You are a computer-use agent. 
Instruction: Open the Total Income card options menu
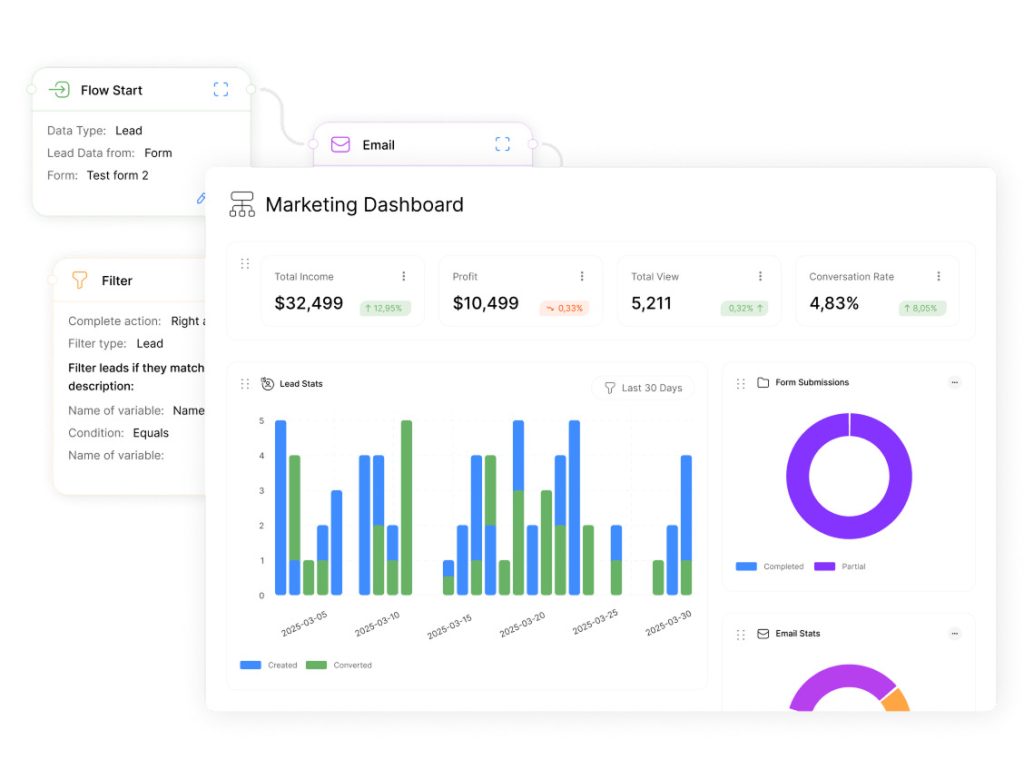[404, 277]
